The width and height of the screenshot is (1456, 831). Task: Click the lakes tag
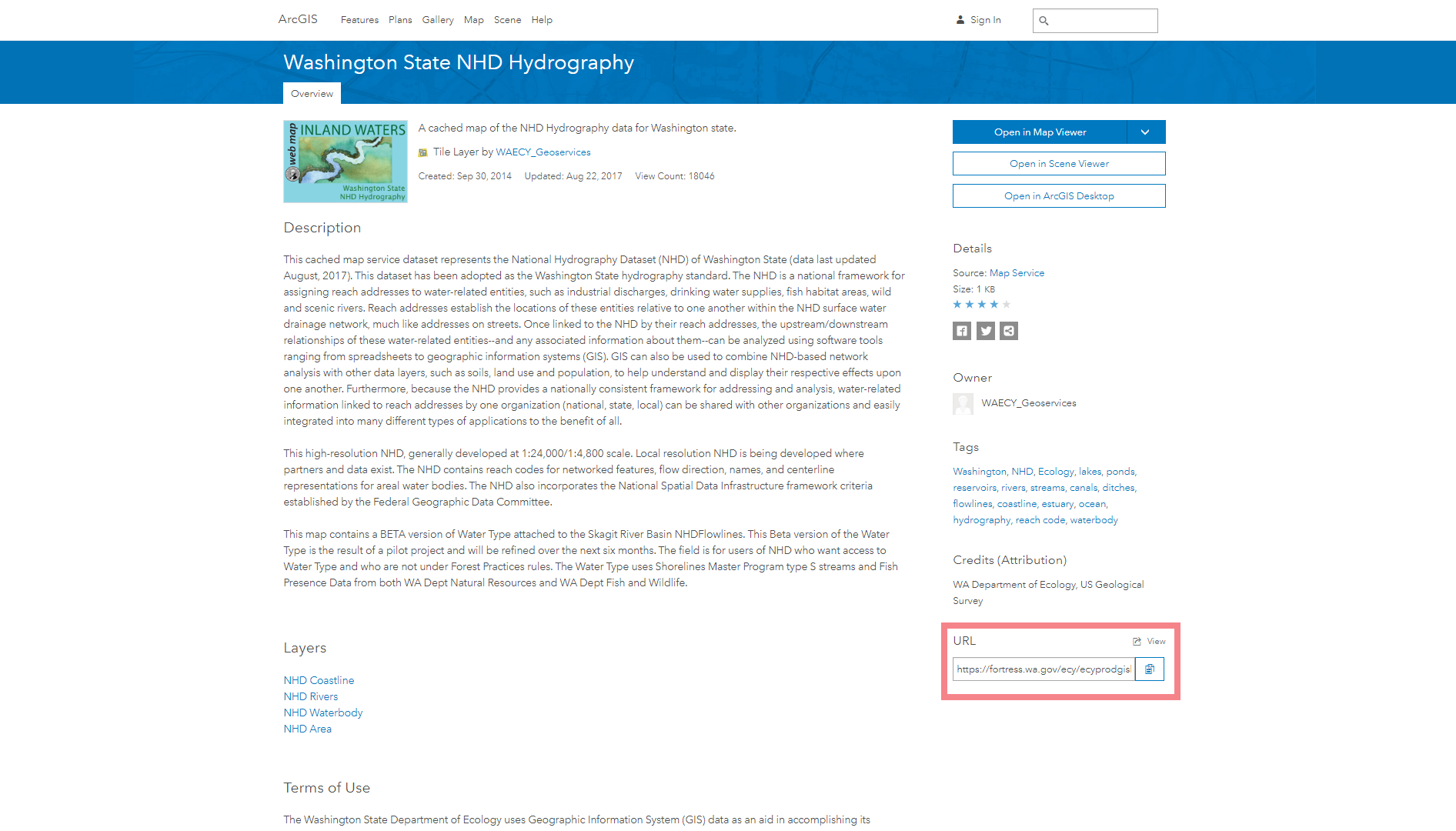[1090, 472]
